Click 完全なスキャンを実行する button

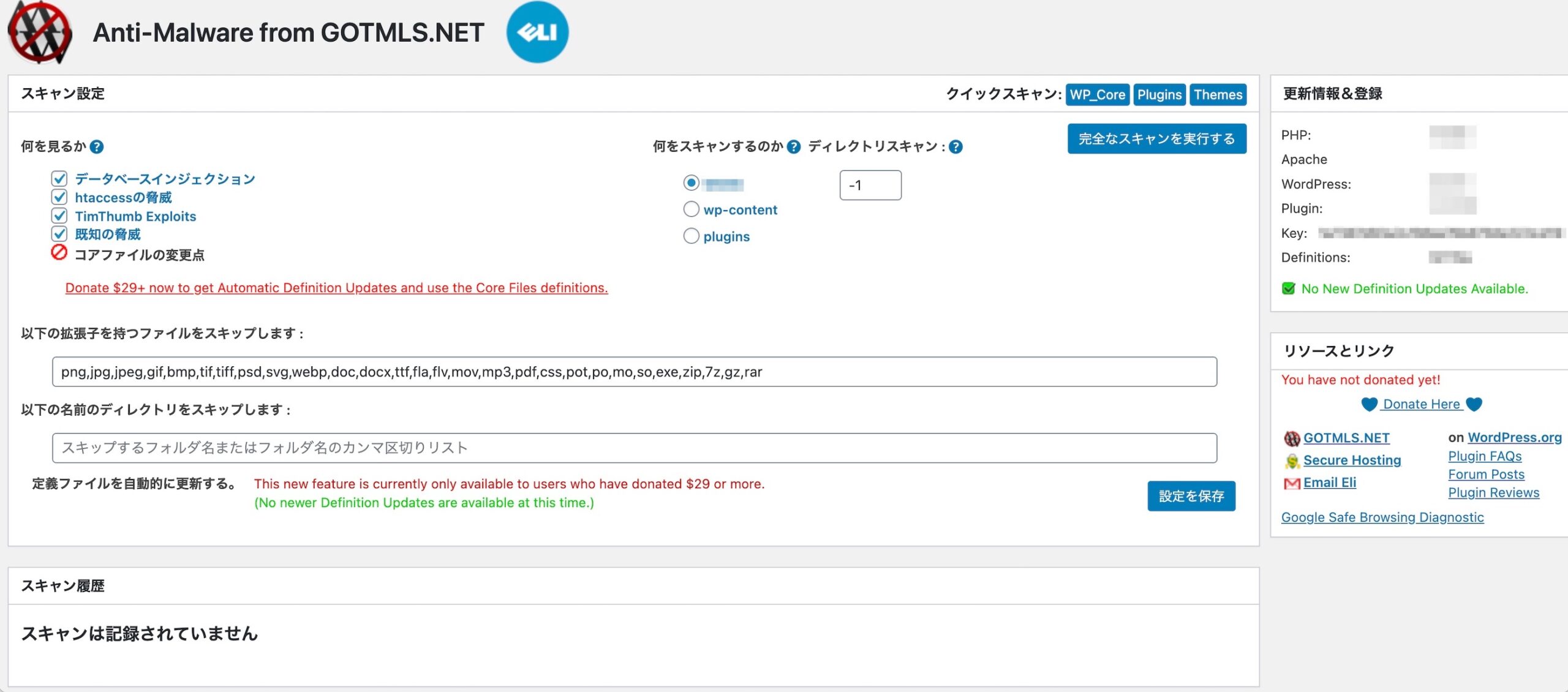tap(1157, 139)
